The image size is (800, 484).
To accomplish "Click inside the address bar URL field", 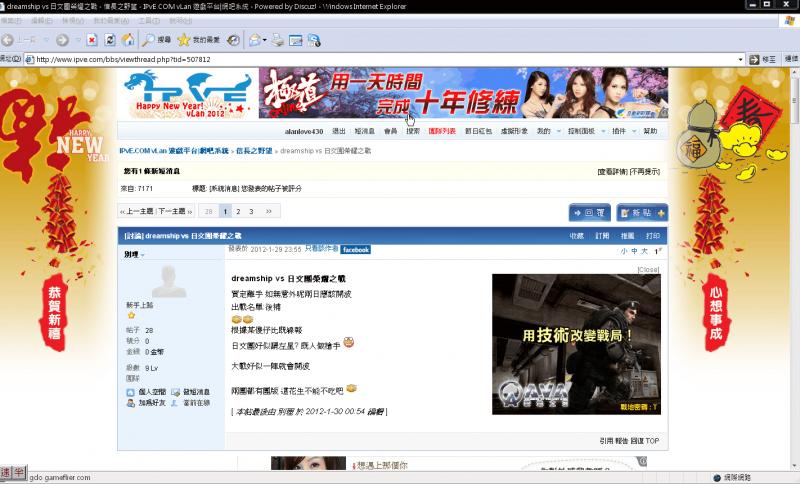I will tap(383, 60).
